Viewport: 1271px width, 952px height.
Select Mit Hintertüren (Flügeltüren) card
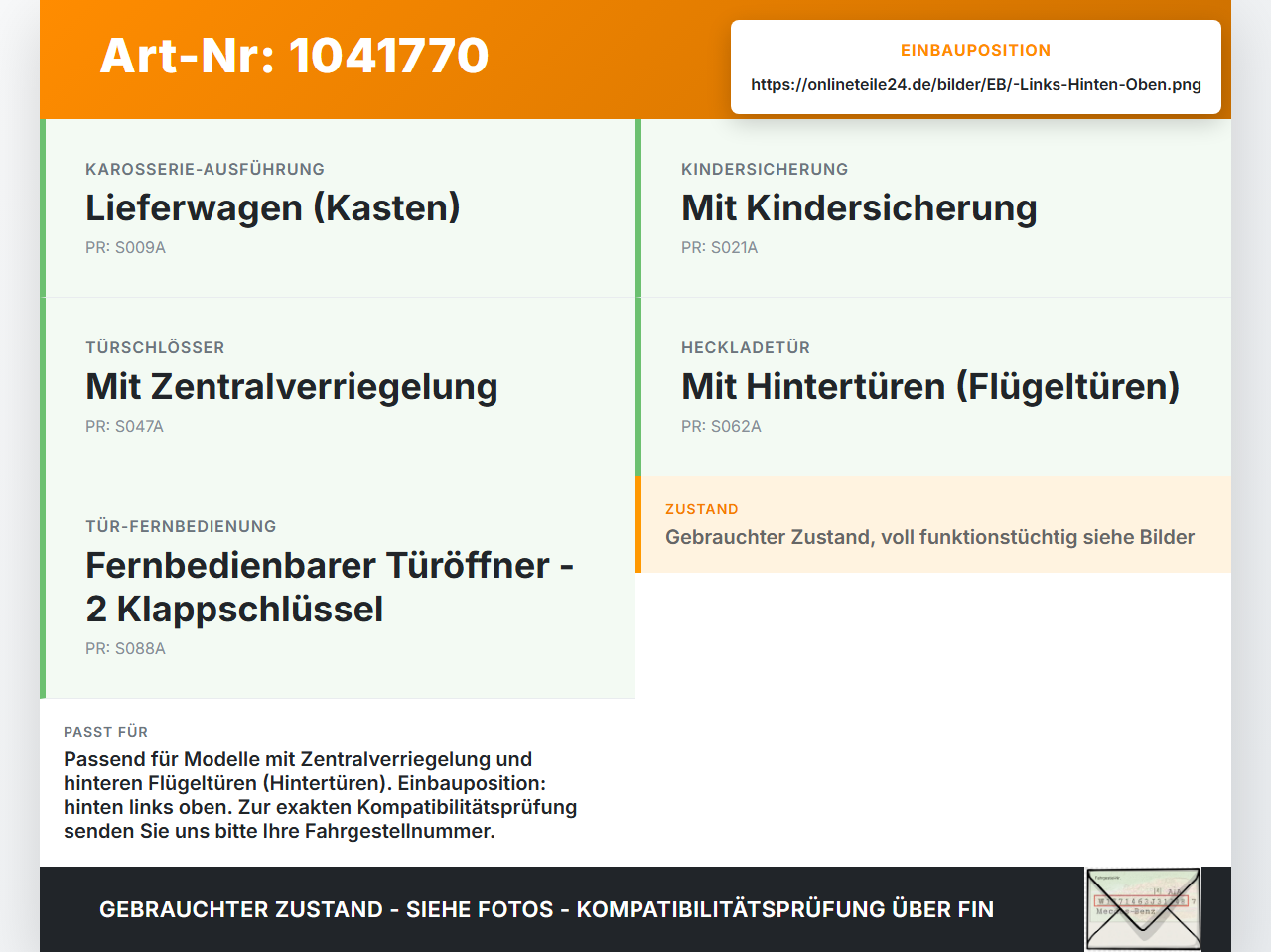pyautogui.click(x=933, y=387)
